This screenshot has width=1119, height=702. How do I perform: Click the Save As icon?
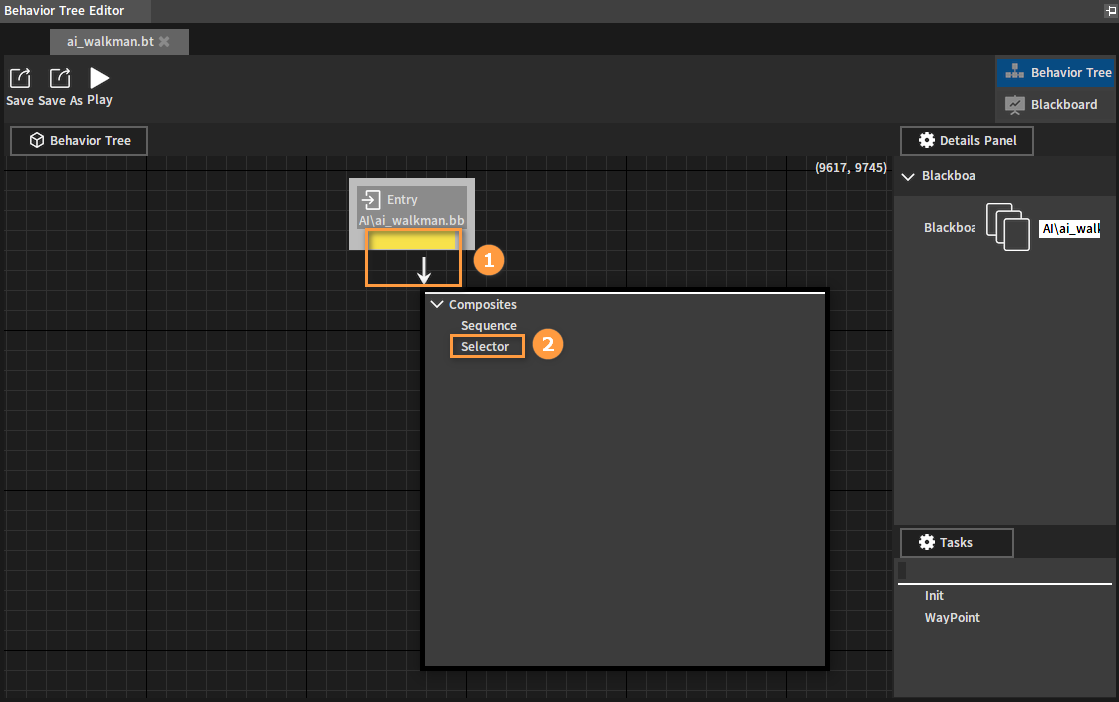click(x=60, y=78)
